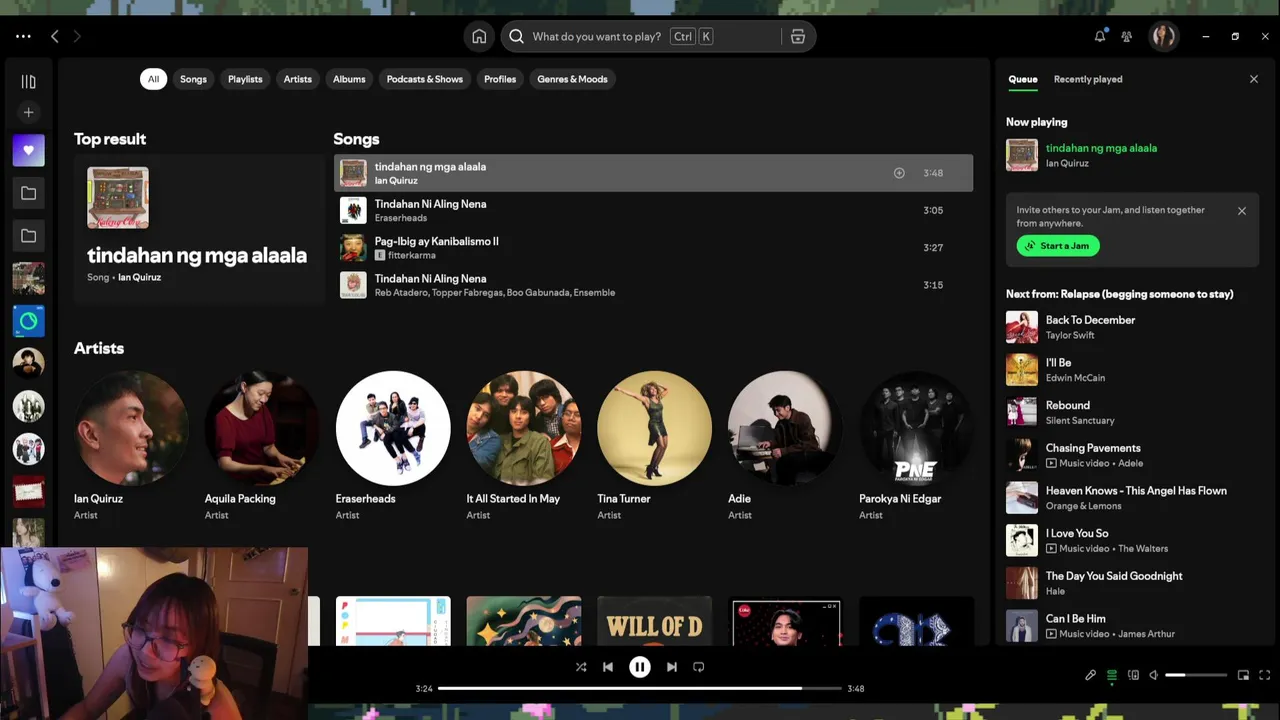Select the Songs filter chip
This screenshot has height=720, width=1280.
coord(193,79)
